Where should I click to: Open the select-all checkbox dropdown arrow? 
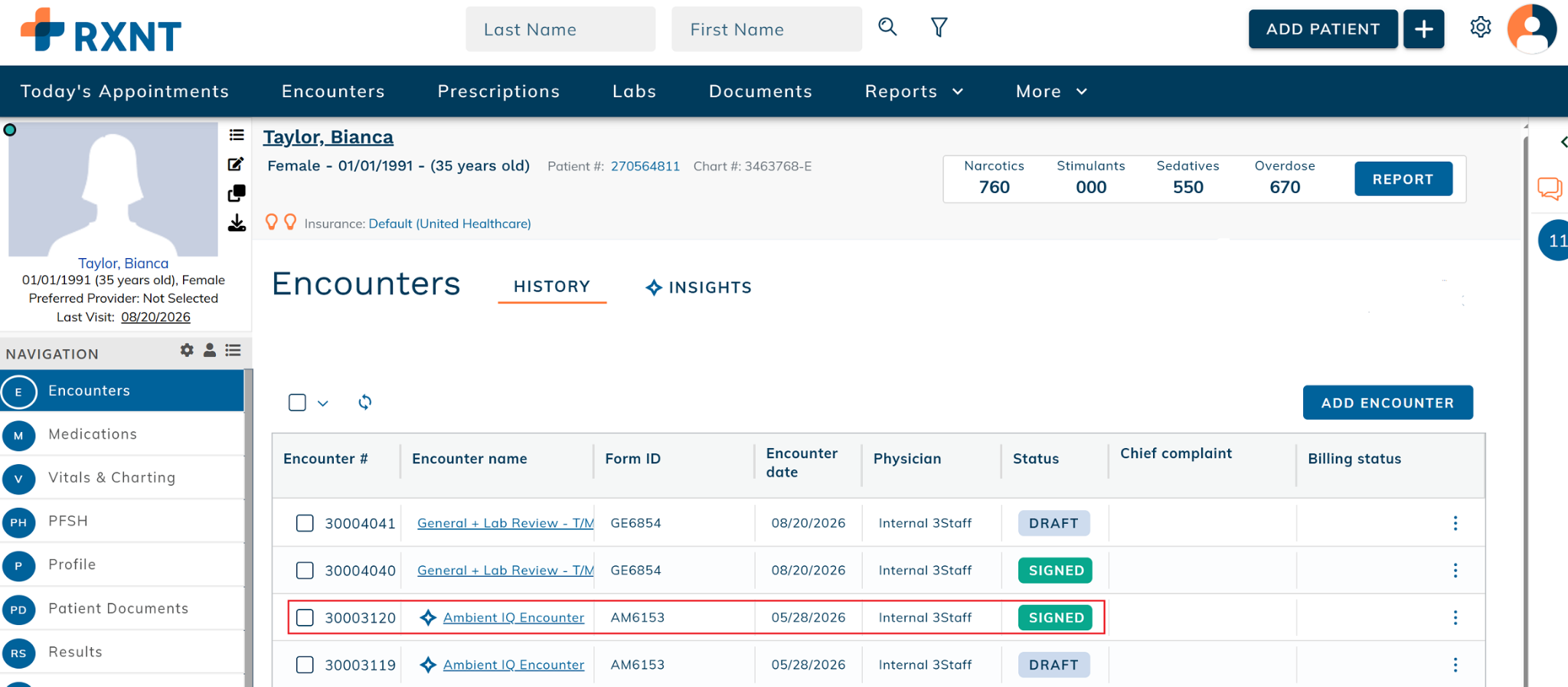[323, 404]
